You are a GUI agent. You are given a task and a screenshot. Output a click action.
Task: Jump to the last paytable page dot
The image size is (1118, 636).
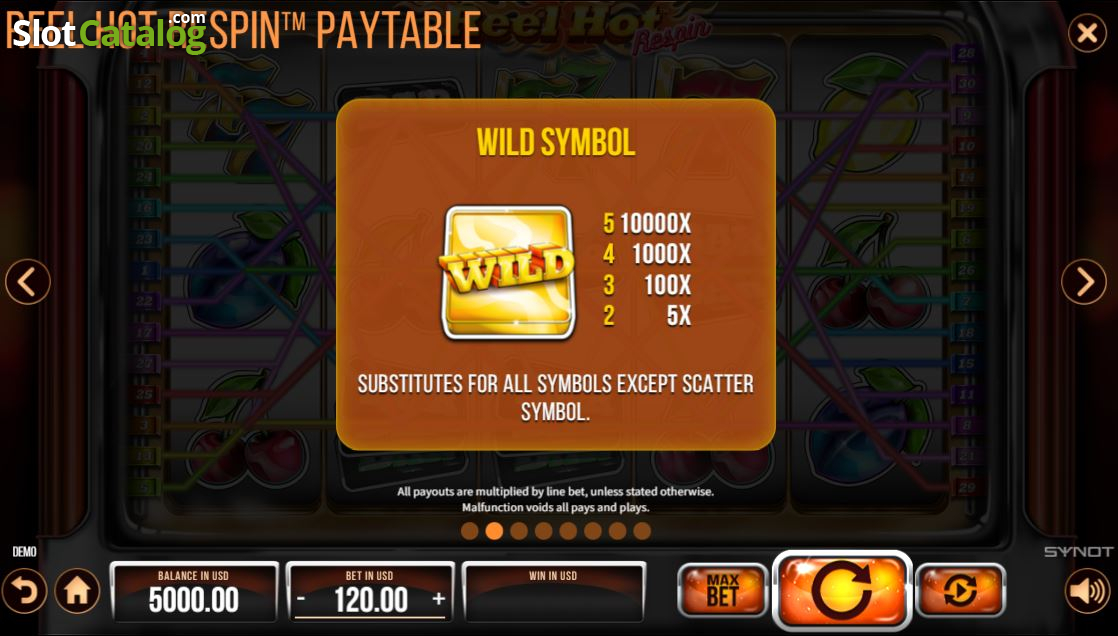click(642, 530)
